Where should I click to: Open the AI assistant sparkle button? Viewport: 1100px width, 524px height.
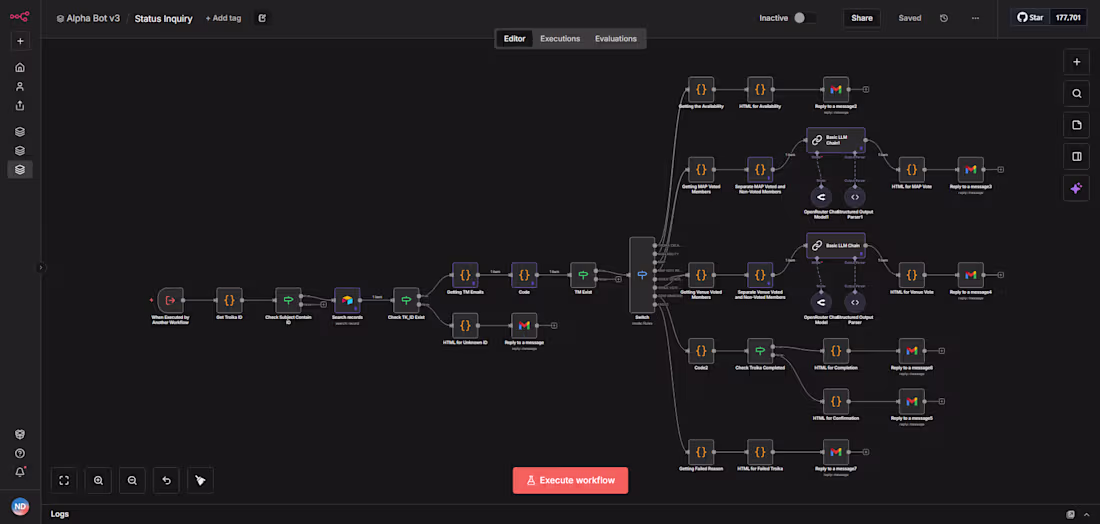[x=1076, y=188]
